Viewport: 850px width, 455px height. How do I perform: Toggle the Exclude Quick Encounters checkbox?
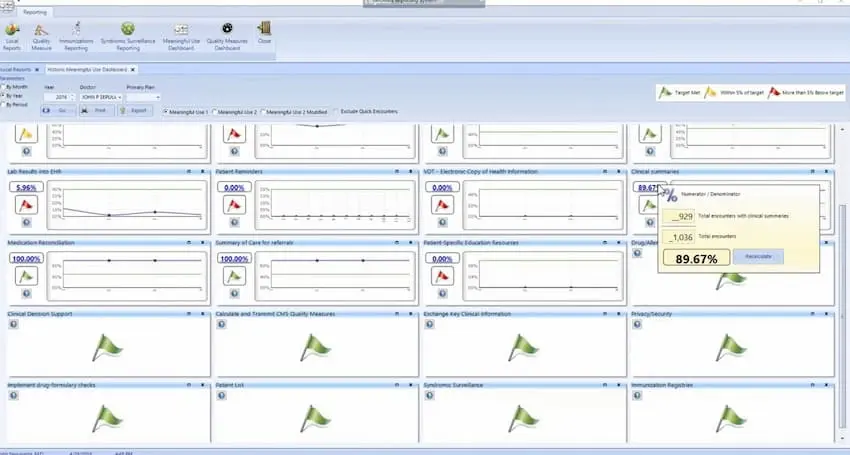click(x=337, y=112)
